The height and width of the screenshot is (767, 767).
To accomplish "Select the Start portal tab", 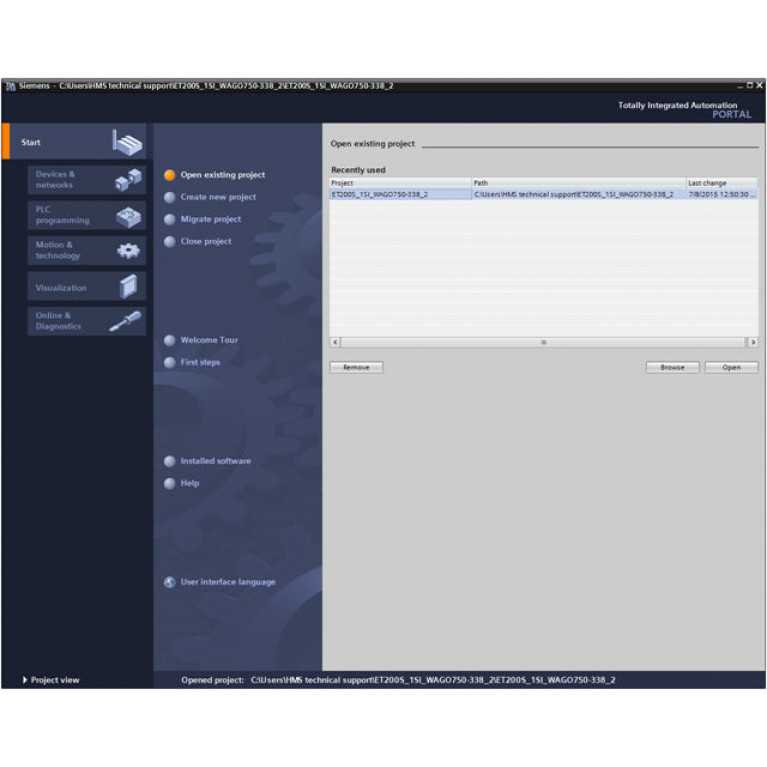I will pyautogui.click(x=74, y=142).
